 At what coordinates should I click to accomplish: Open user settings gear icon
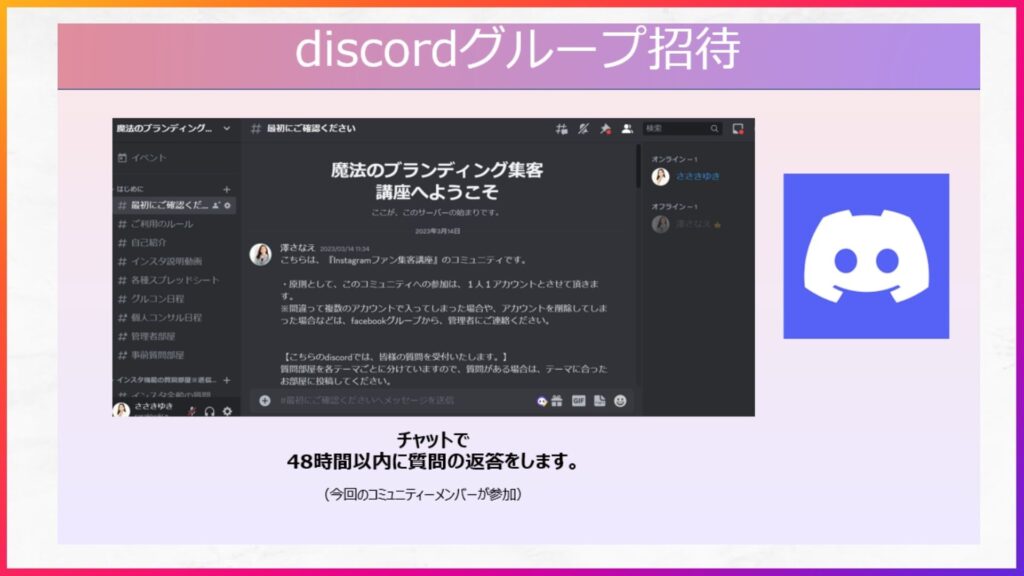(227, 411)
